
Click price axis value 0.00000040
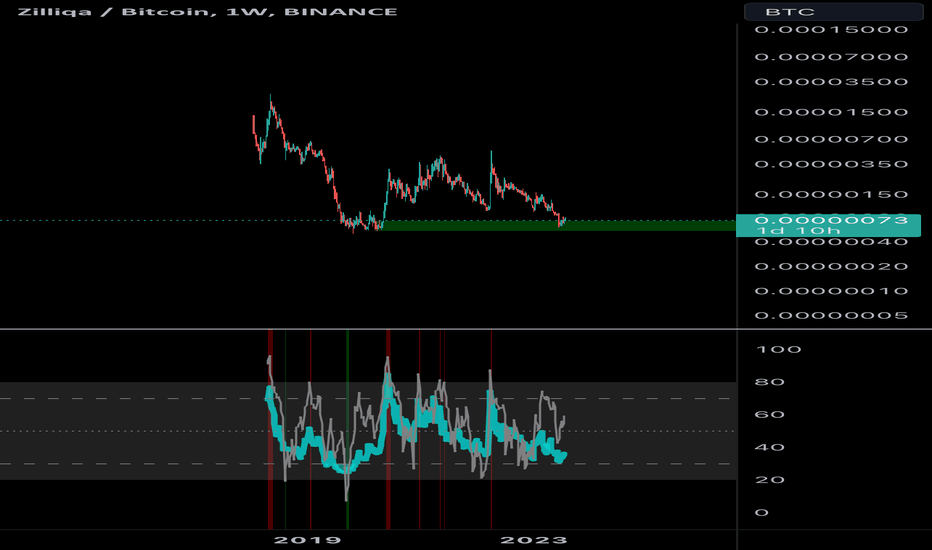[831, 242]
